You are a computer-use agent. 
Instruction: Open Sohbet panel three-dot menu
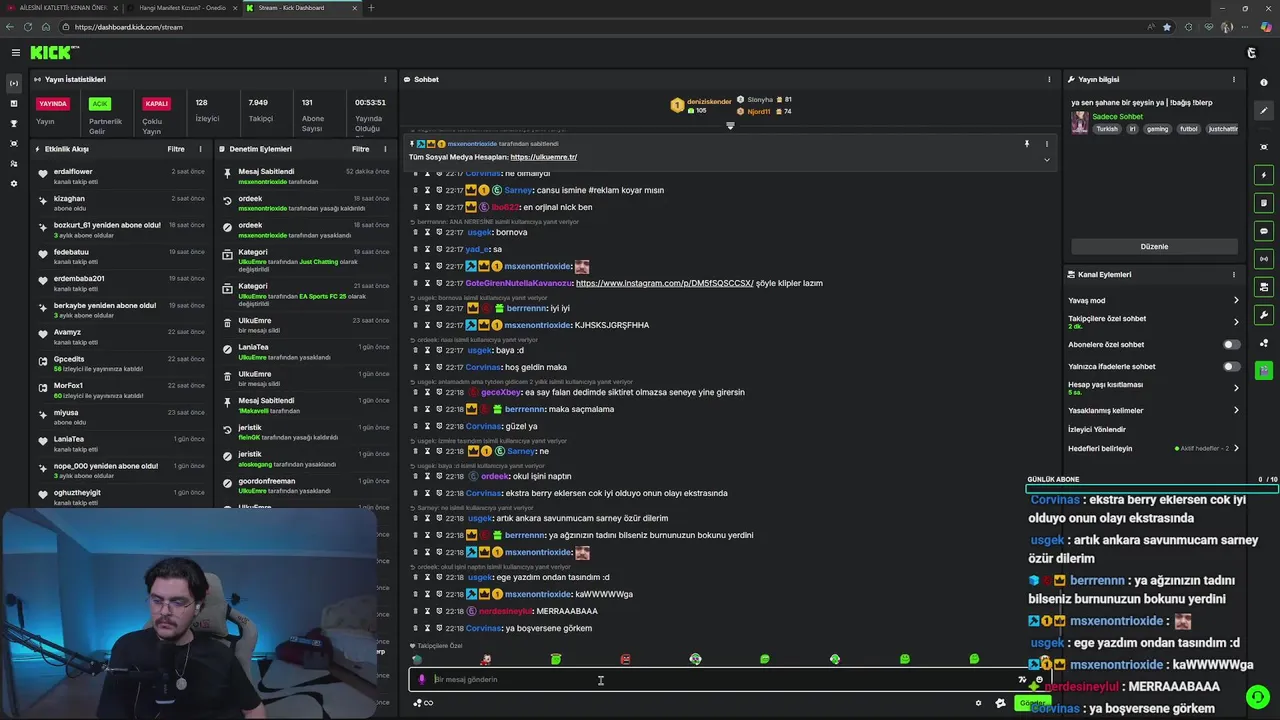[x=1049, y=79]
